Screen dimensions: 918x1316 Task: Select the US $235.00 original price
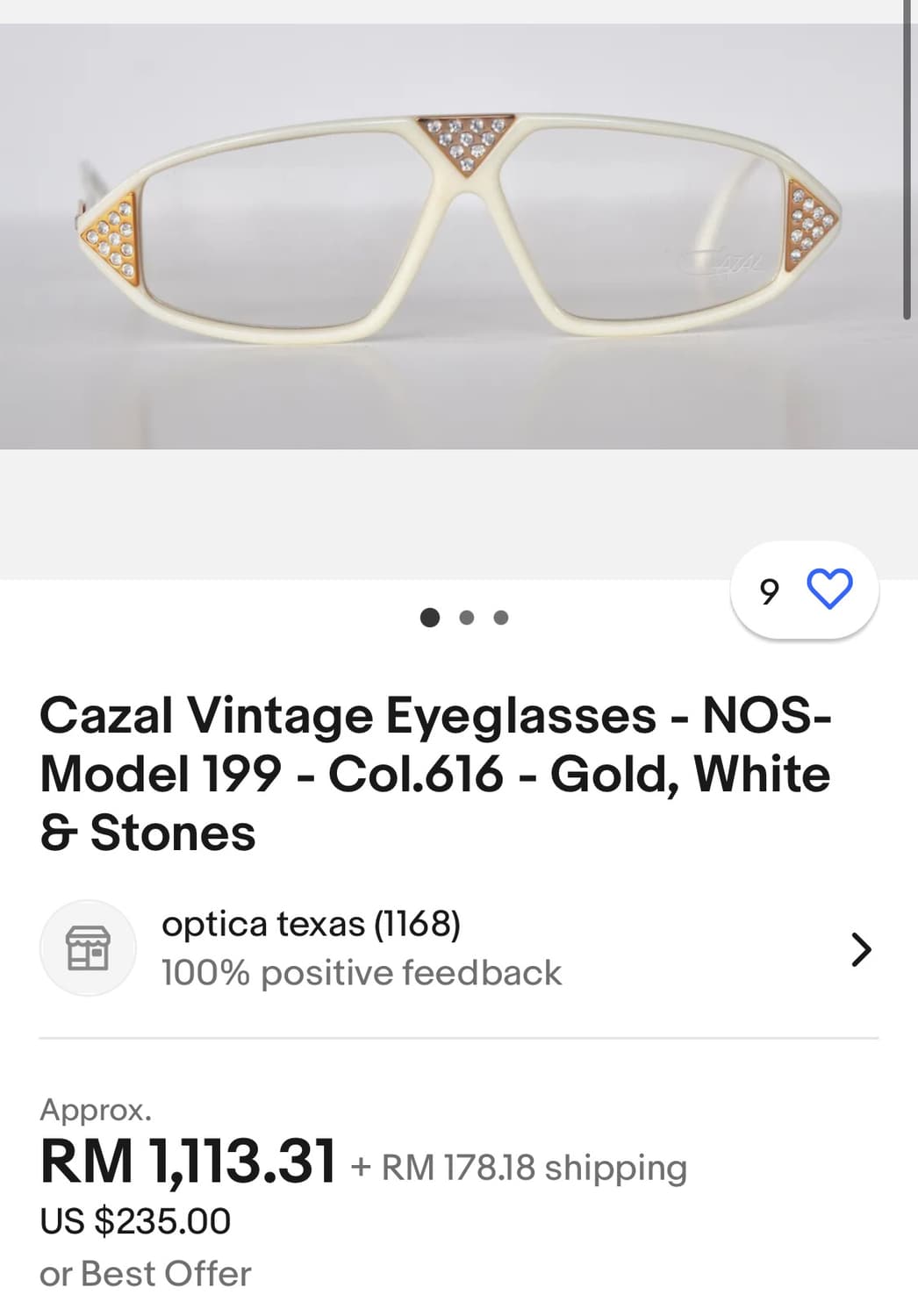(x=135, y=1220)
